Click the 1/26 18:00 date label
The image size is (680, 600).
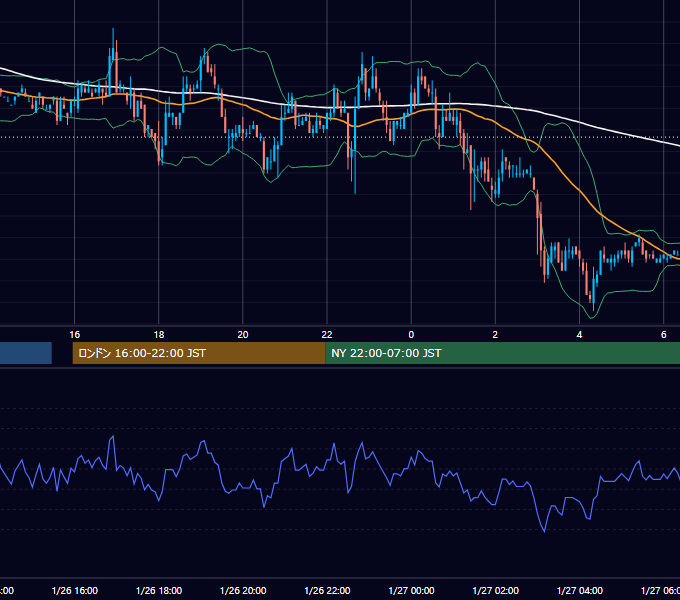pyautogui.click(x=159, y=590)
